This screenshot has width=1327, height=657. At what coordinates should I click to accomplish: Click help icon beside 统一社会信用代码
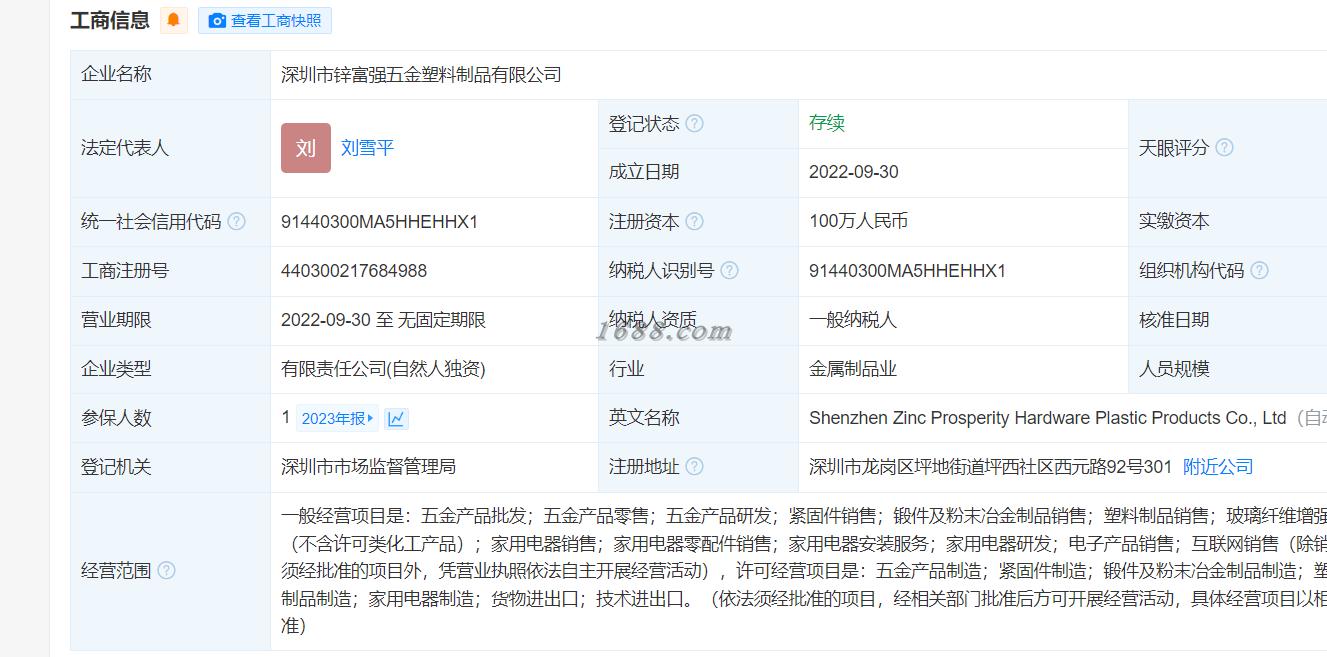click(236, 222)
